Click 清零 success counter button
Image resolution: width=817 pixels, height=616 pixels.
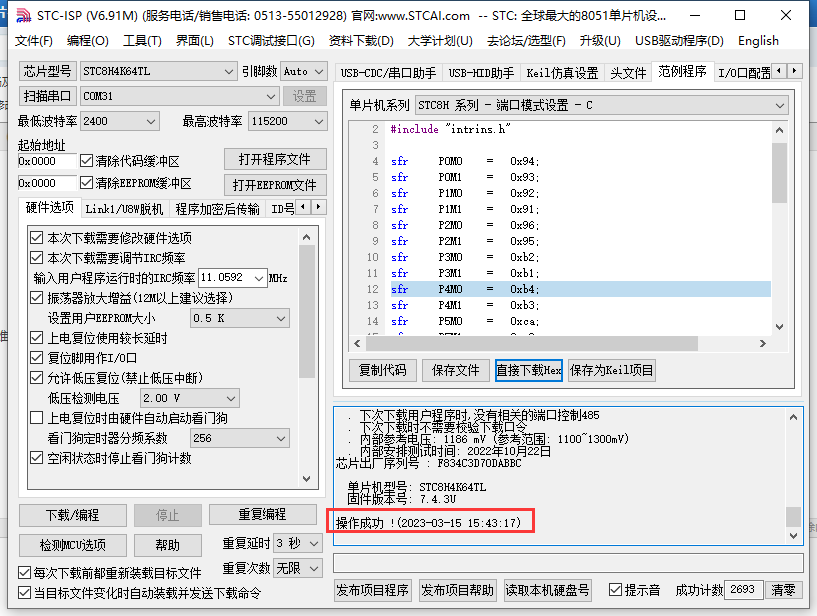click(x=783, y=590)
